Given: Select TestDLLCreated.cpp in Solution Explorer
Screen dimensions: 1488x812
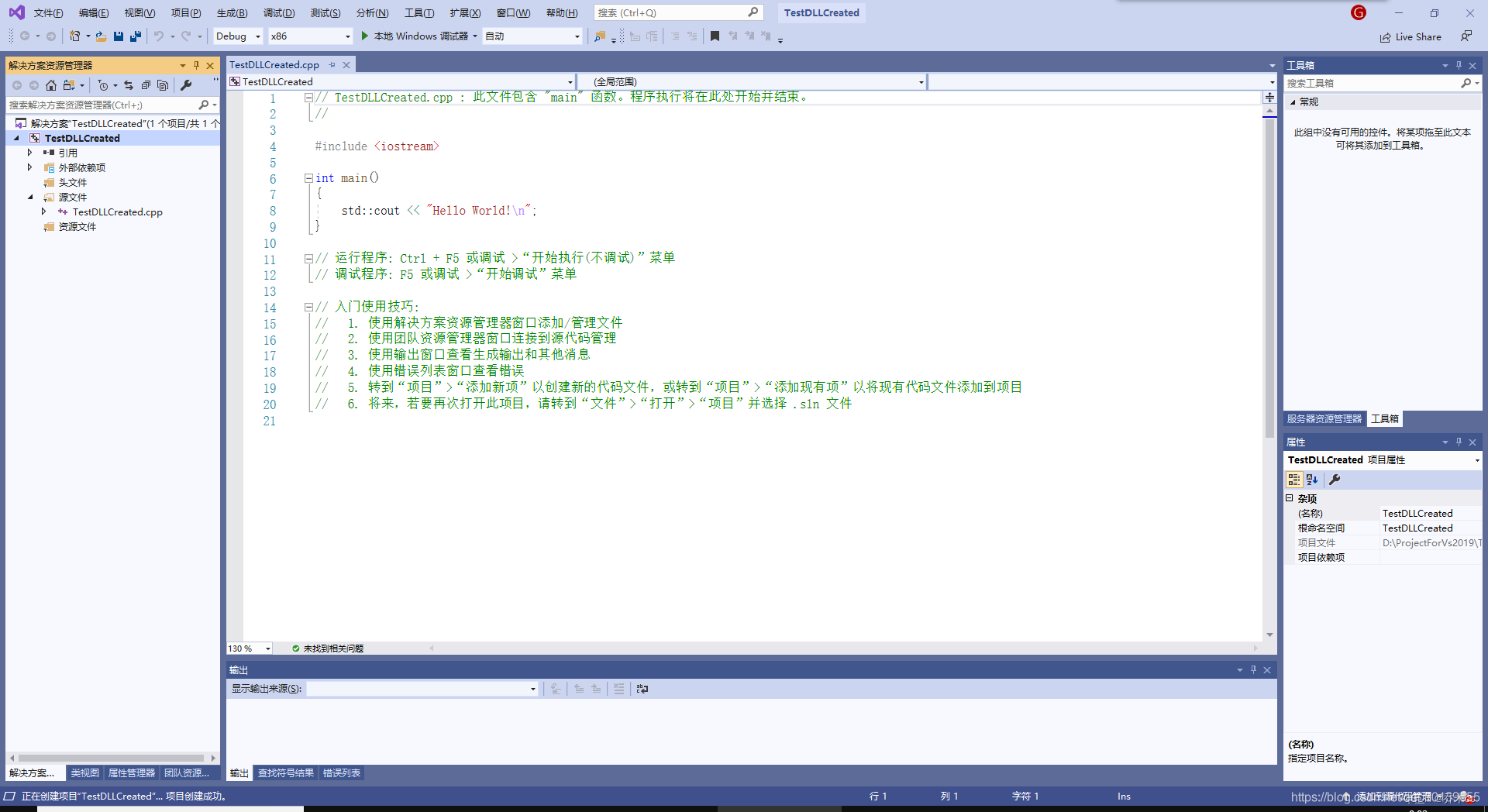Looking at the screenshot, I should [x=118, y=212].
